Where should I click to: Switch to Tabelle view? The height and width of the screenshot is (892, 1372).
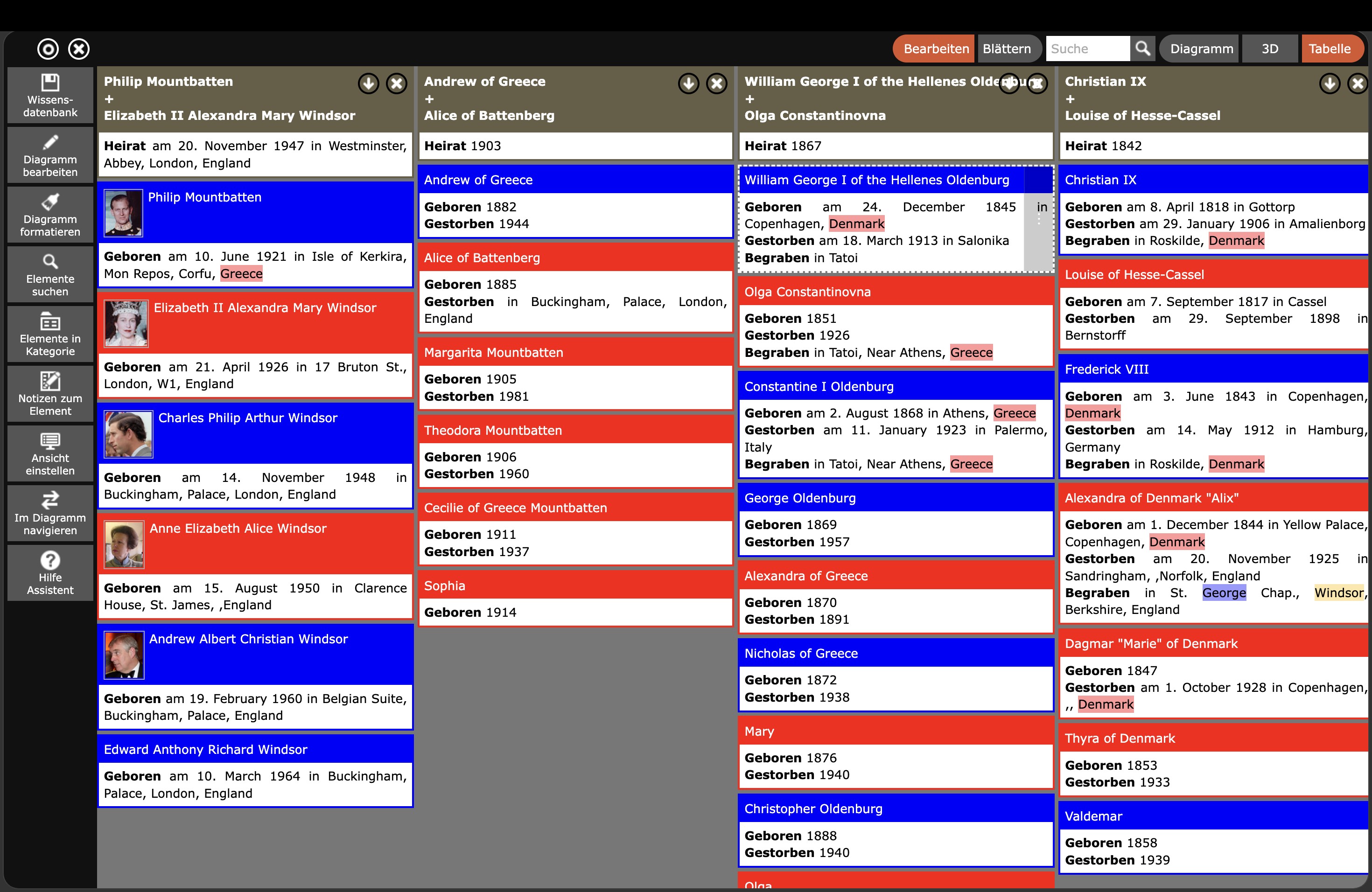1332,49
